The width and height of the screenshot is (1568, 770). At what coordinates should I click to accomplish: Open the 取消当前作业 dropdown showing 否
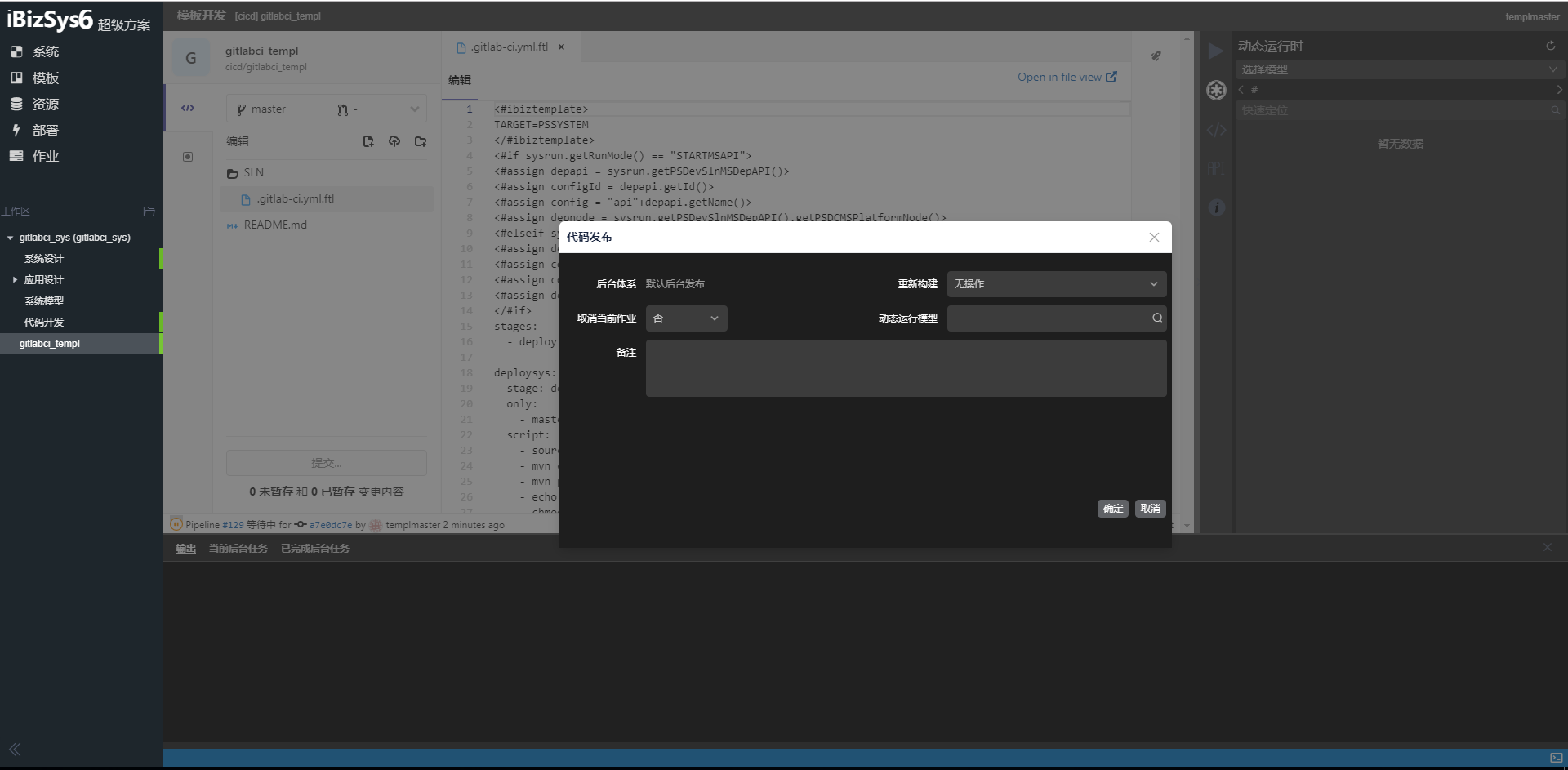[x=687, y=318]
